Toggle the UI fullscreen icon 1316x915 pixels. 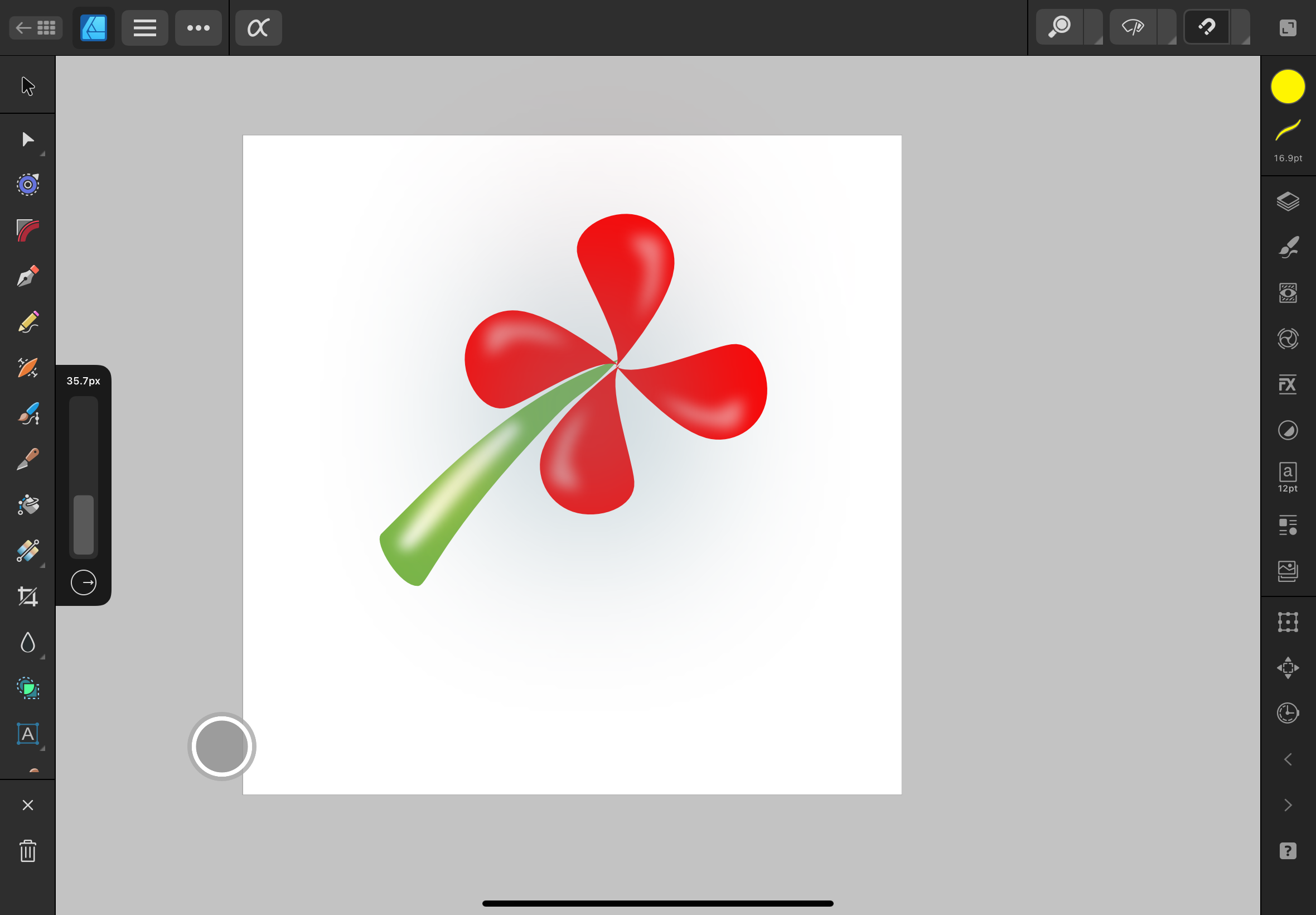pos(1288,27)
